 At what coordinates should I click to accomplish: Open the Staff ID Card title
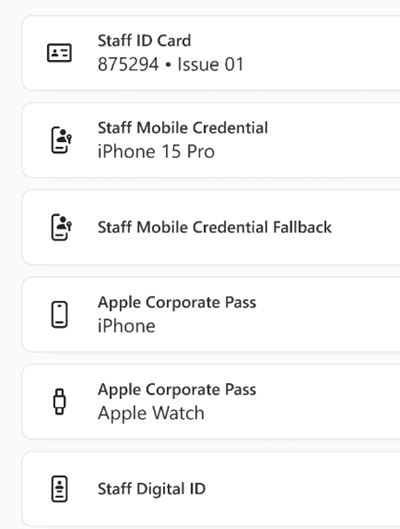pos(144,41)
